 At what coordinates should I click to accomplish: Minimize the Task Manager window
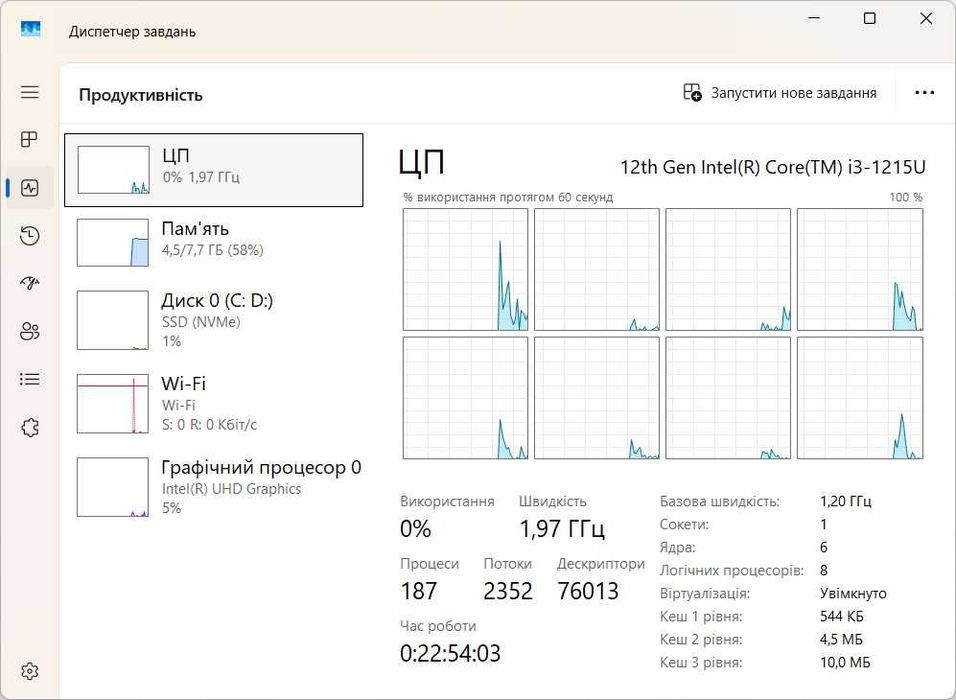(814, 18)
